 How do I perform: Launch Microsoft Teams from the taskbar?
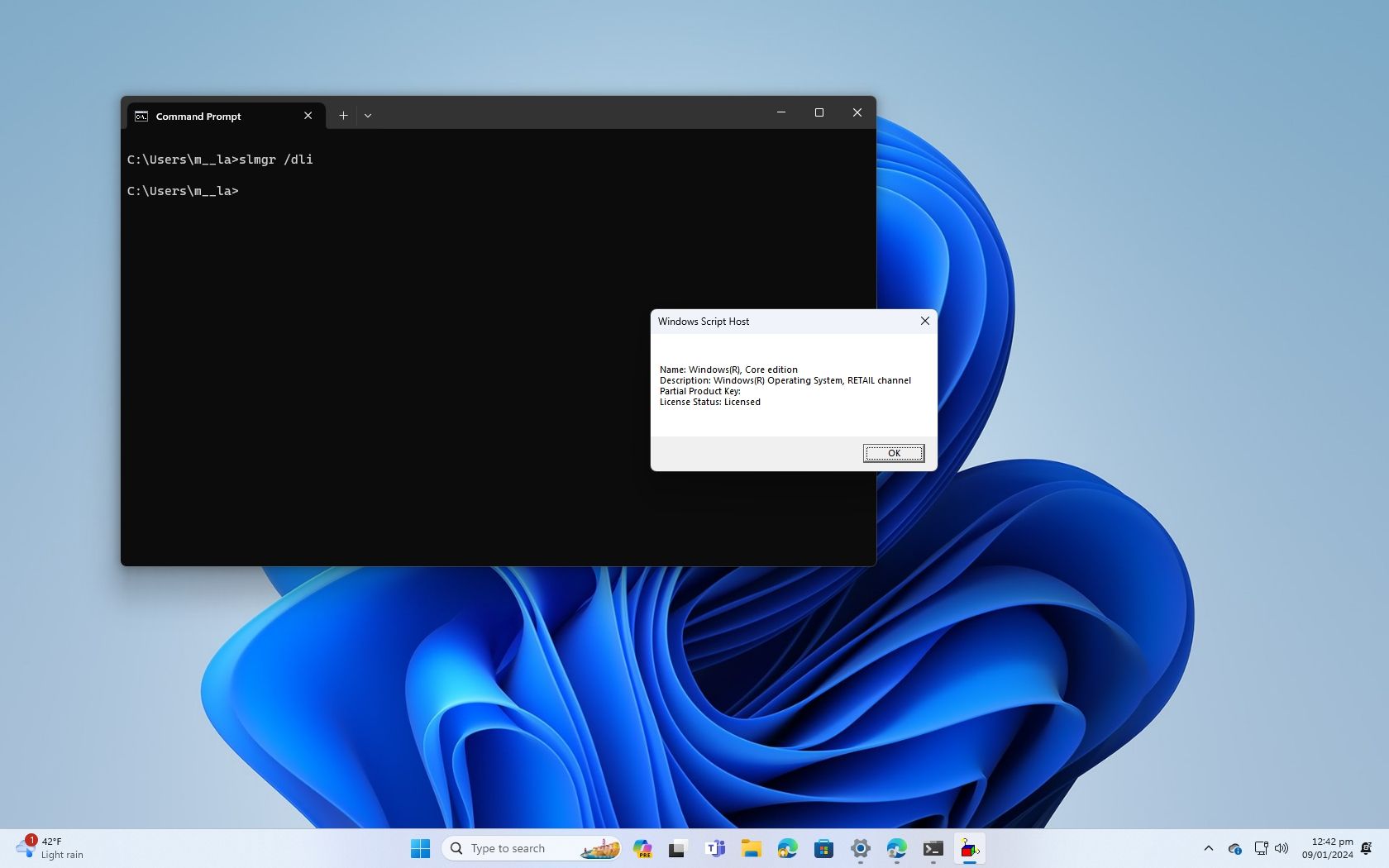[714, 848]
